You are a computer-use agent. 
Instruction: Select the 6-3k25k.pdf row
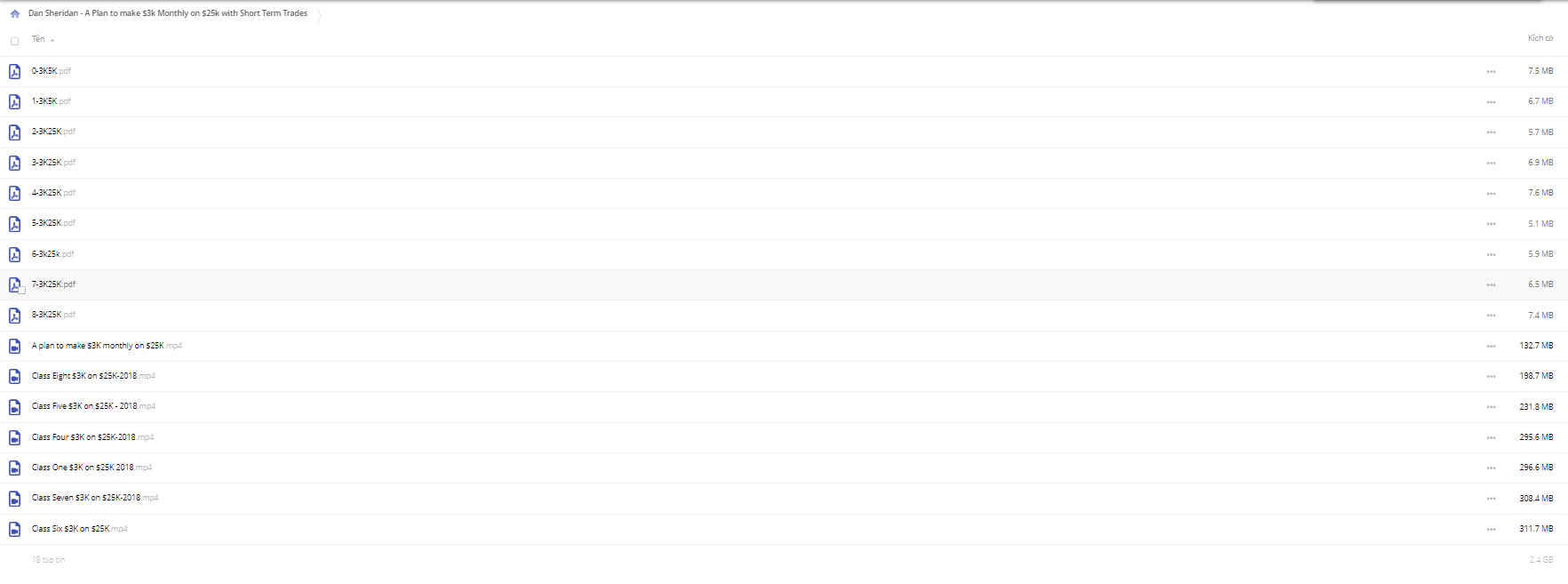coord(784,254)
